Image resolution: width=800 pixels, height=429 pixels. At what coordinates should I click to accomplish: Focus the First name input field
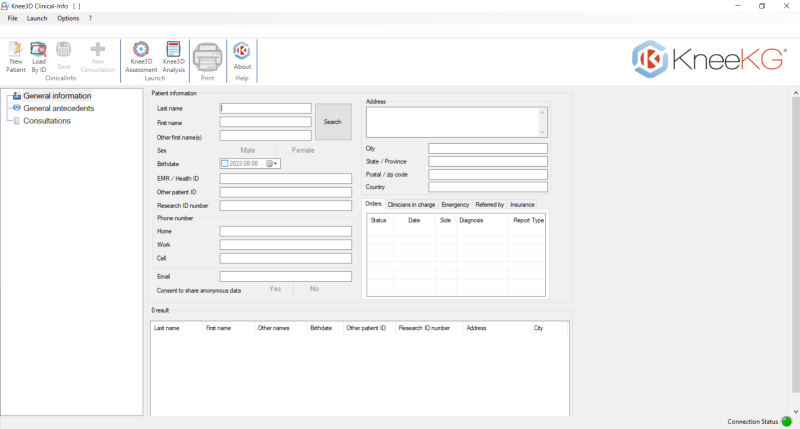(265, 122)
